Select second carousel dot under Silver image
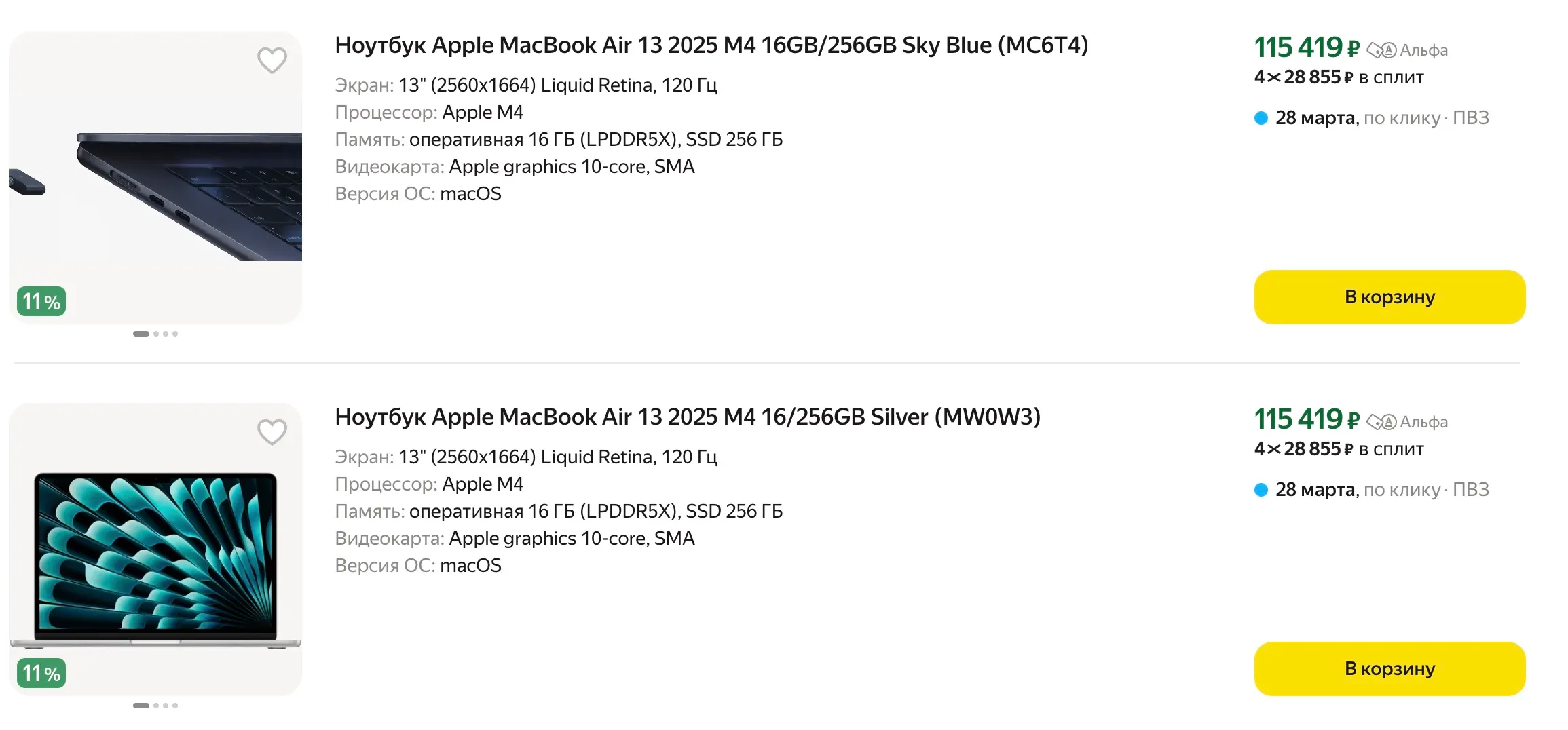This screenshot has height=730, width=1568. pyautogui.click(x=156, y=706)
